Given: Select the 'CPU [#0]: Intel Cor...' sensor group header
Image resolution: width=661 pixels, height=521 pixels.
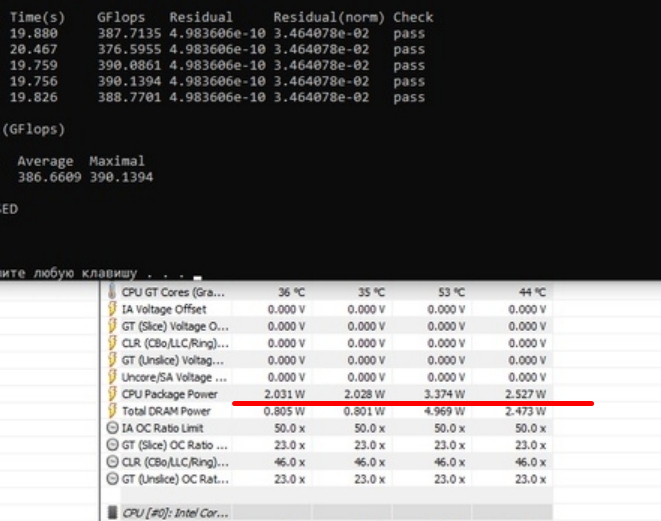Looking at the screenshot, I should click(x=175, y=513).
